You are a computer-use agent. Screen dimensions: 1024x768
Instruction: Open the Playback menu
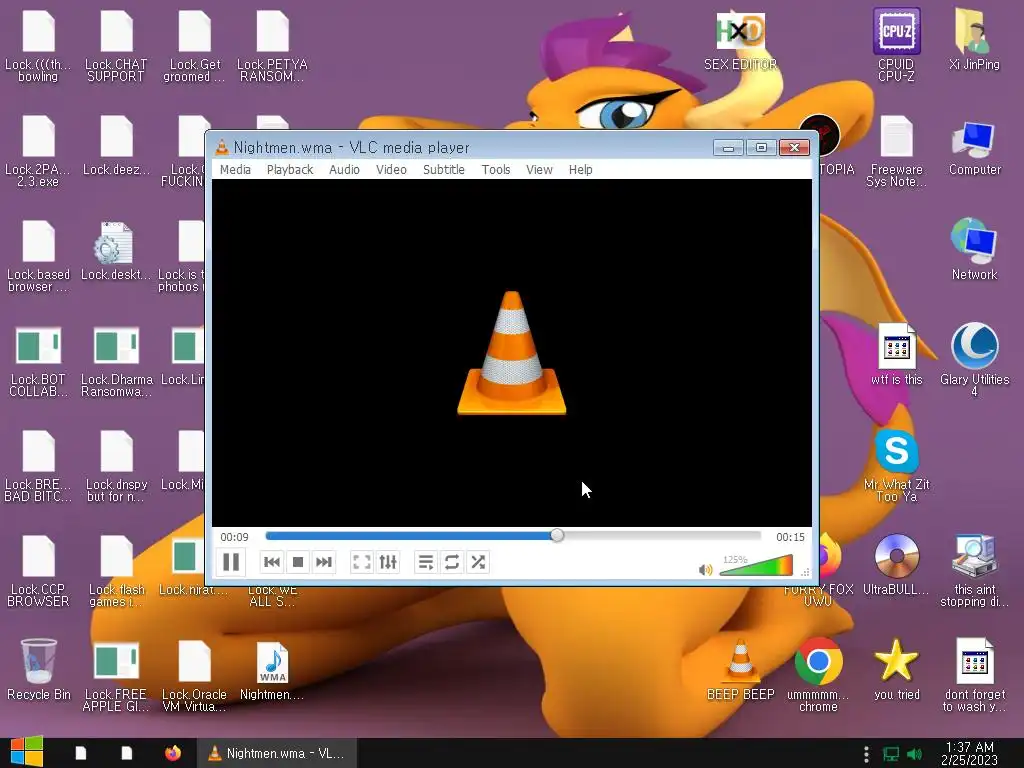290,169
